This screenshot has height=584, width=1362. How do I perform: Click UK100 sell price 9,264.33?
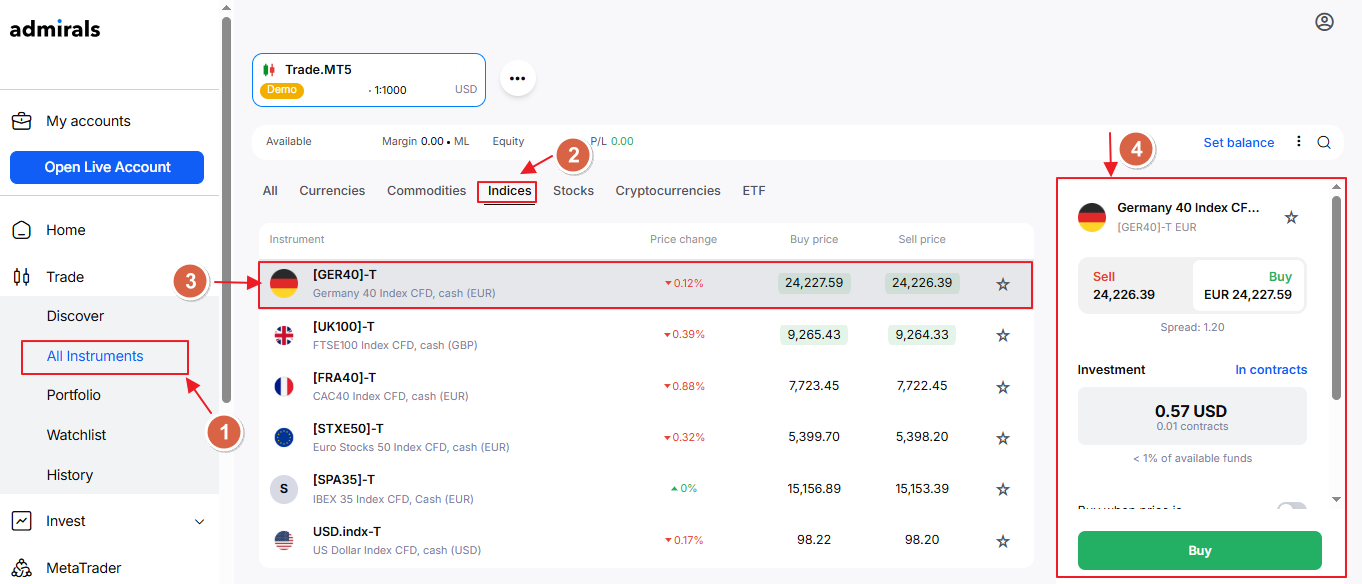click(921, 334)
